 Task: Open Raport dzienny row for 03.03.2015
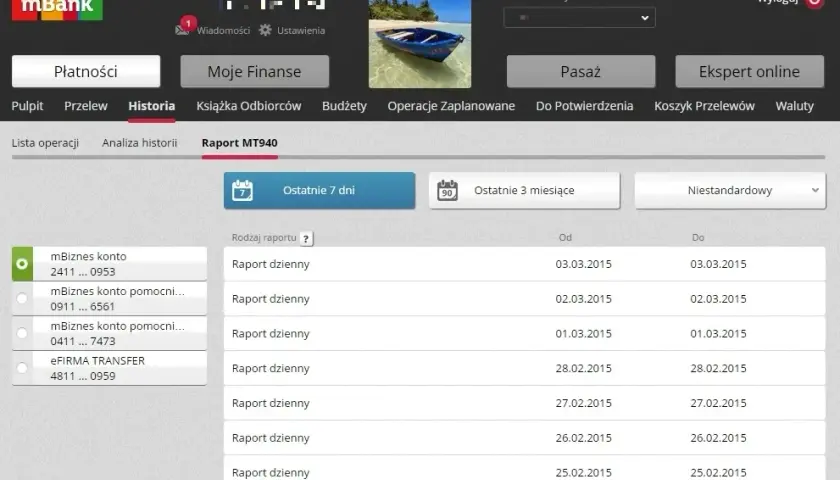click(x=524, y=264)
